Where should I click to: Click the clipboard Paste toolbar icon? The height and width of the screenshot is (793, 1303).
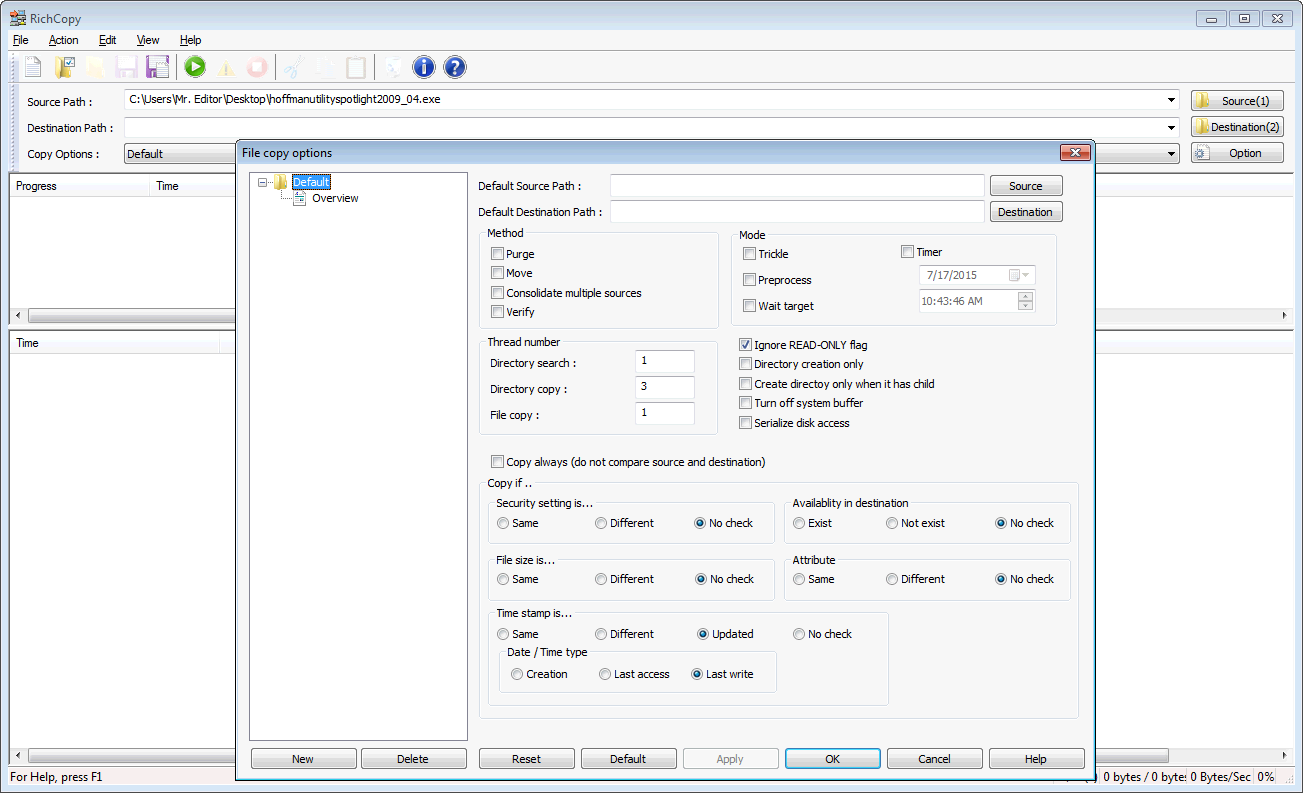point(355,67)
